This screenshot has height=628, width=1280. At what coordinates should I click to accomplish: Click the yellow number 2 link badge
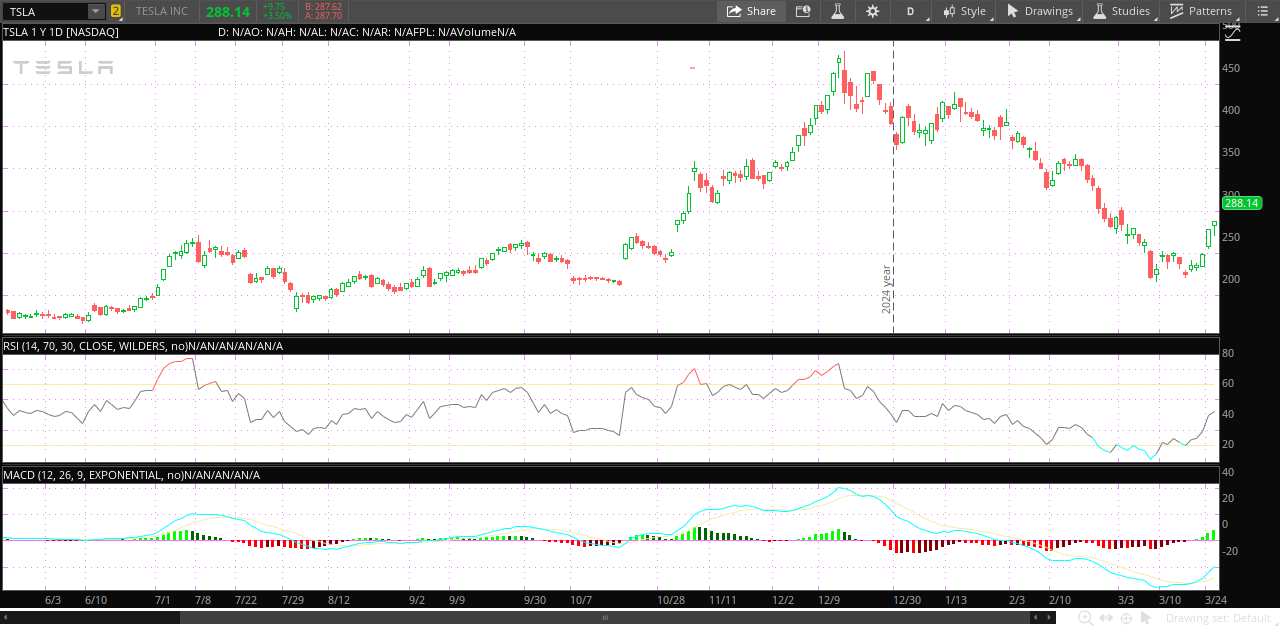[x=116, y=11]
